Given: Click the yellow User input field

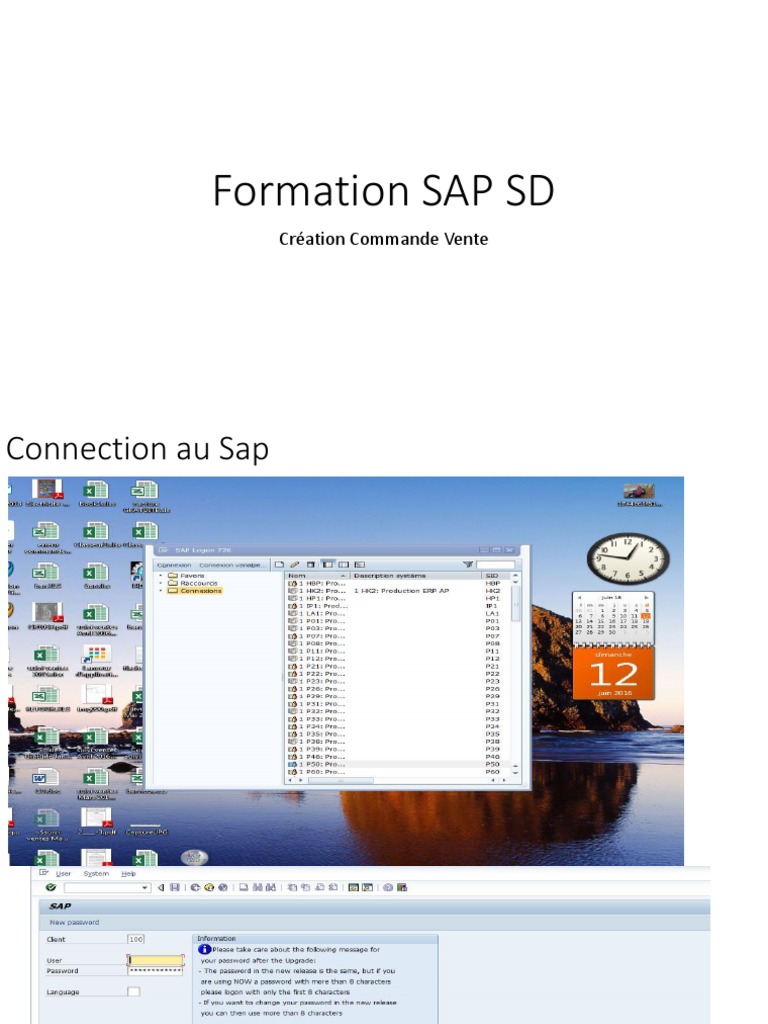Looking at the screenshot, I should 155,960.
